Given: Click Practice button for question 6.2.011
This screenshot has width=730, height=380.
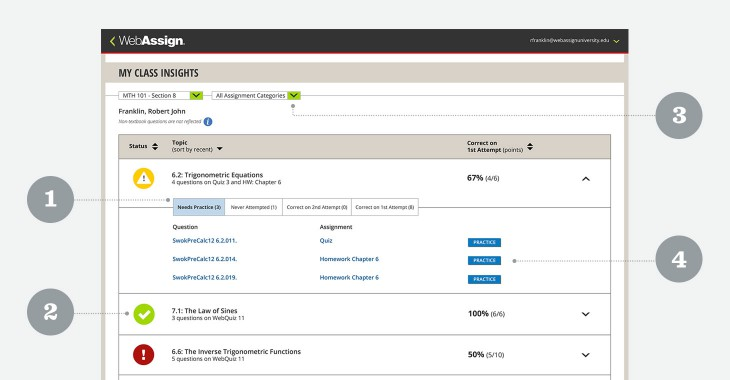Looking at the screenshot, I should (x=484, y=242).
